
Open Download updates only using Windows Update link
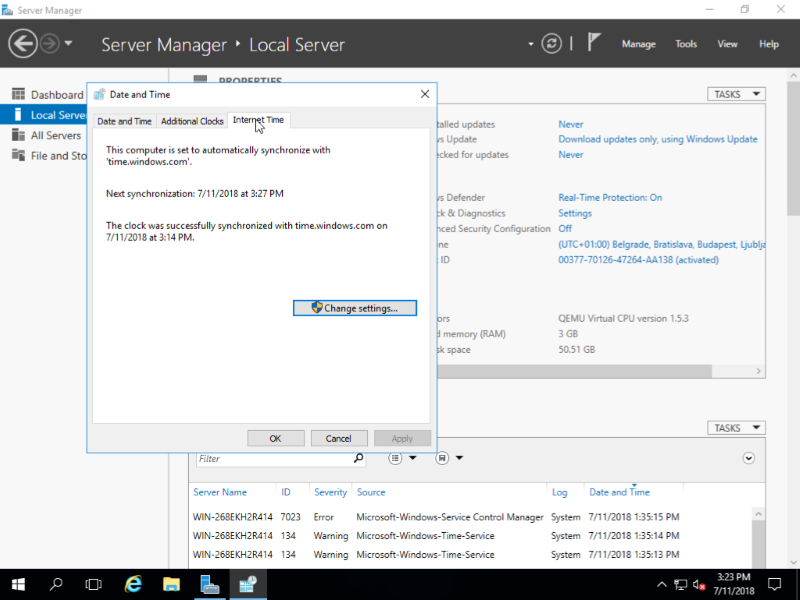pyautogui.click(x=658, y=139)
